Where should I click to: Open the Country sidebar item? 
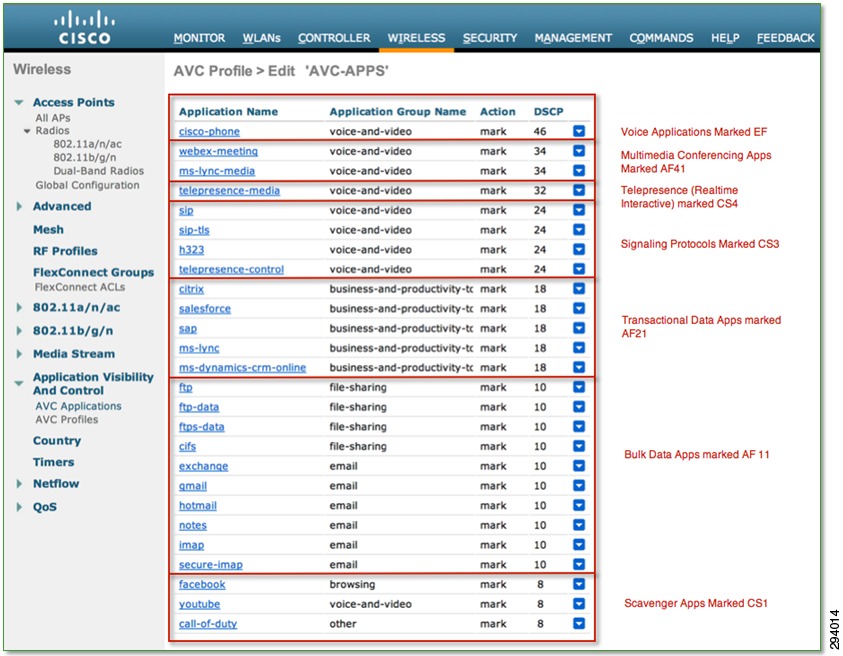57,441
